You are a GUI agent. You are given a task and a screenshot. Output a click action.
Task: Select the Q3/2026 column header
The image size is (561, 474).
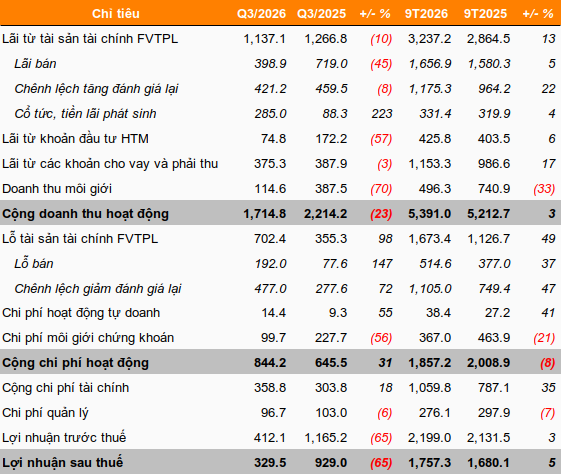pos(261,14)
